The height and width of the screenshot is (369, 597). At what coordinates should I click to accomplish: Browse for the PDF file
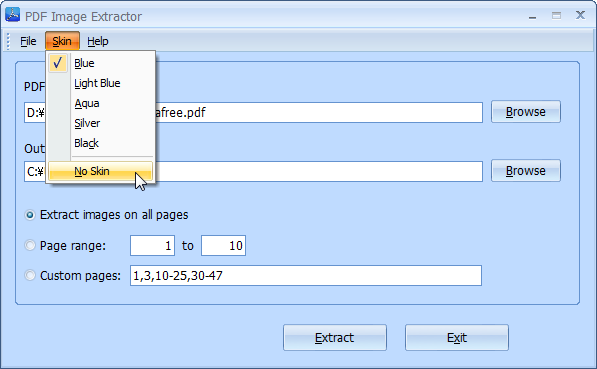(x=525, y=112)
